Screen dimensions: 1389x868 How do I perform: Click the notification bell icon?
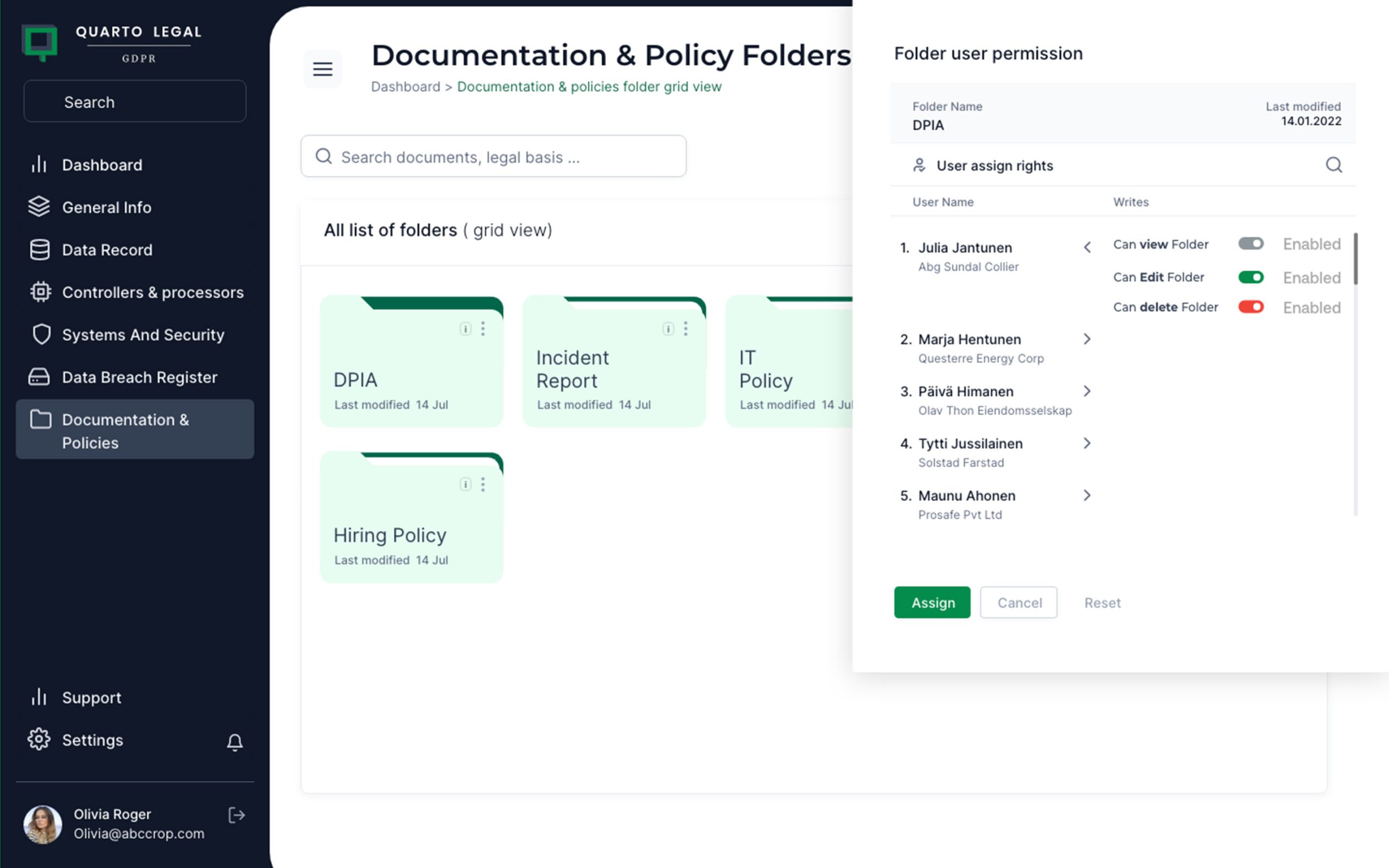[234, 742]
